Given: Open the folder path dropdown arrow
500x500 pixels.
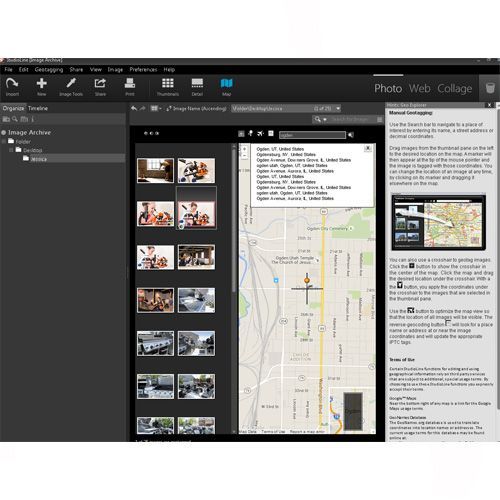Looking at the screenshot, I should [338, 108].
